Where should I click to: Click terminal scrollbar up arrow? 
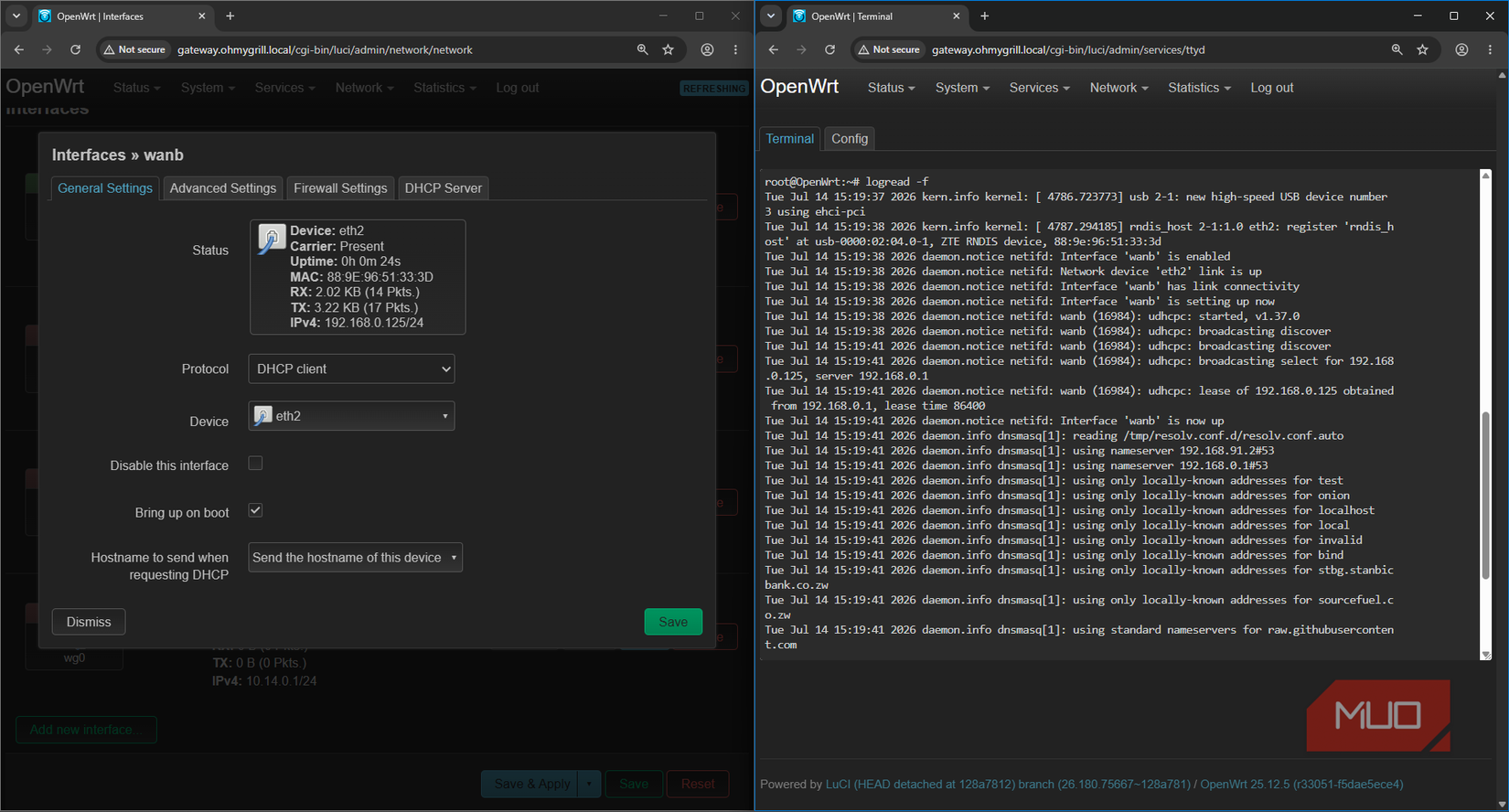click(x=1485, y=175)
